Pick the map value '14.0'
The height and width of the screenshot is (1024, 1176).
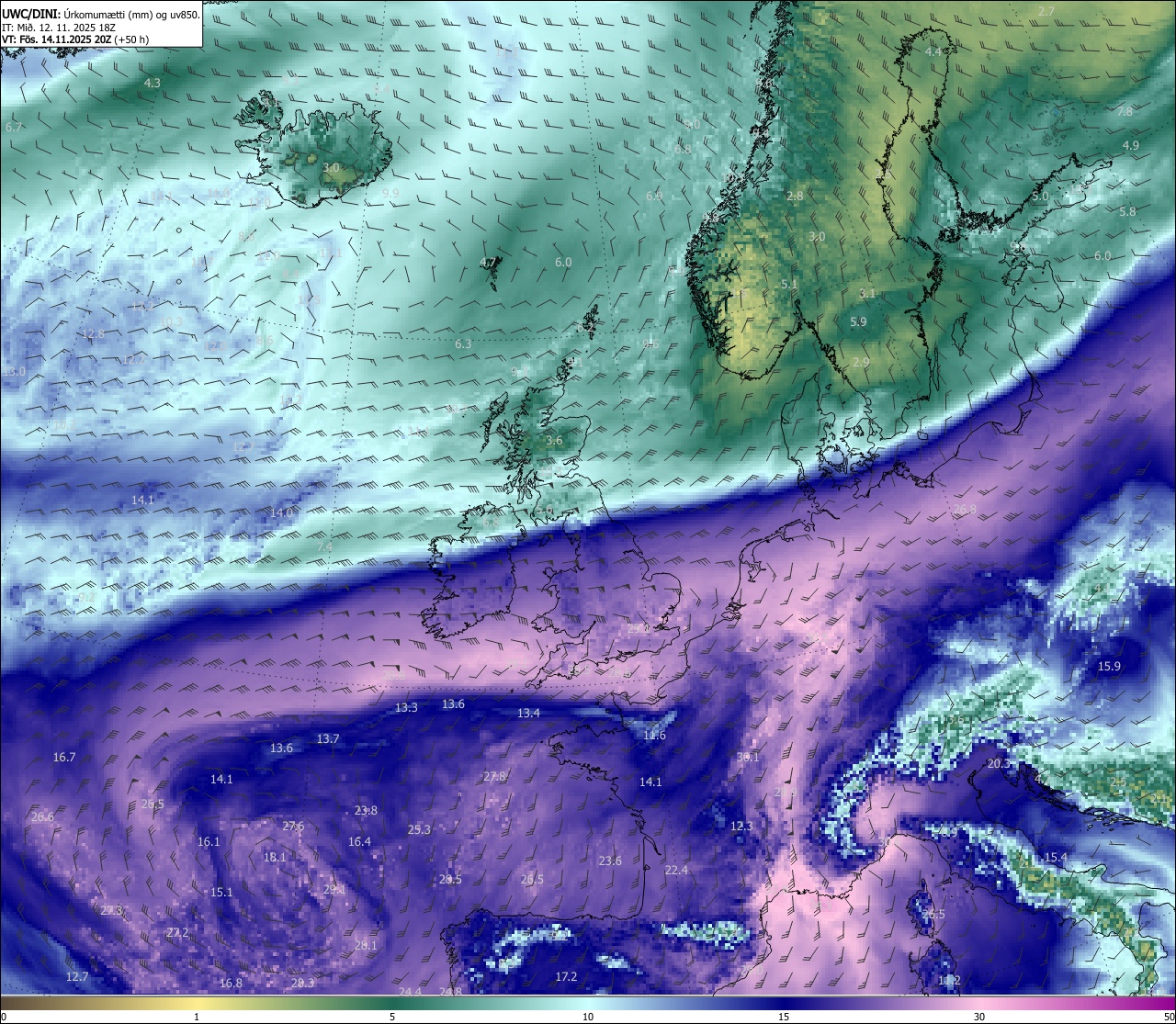[281, 512]
